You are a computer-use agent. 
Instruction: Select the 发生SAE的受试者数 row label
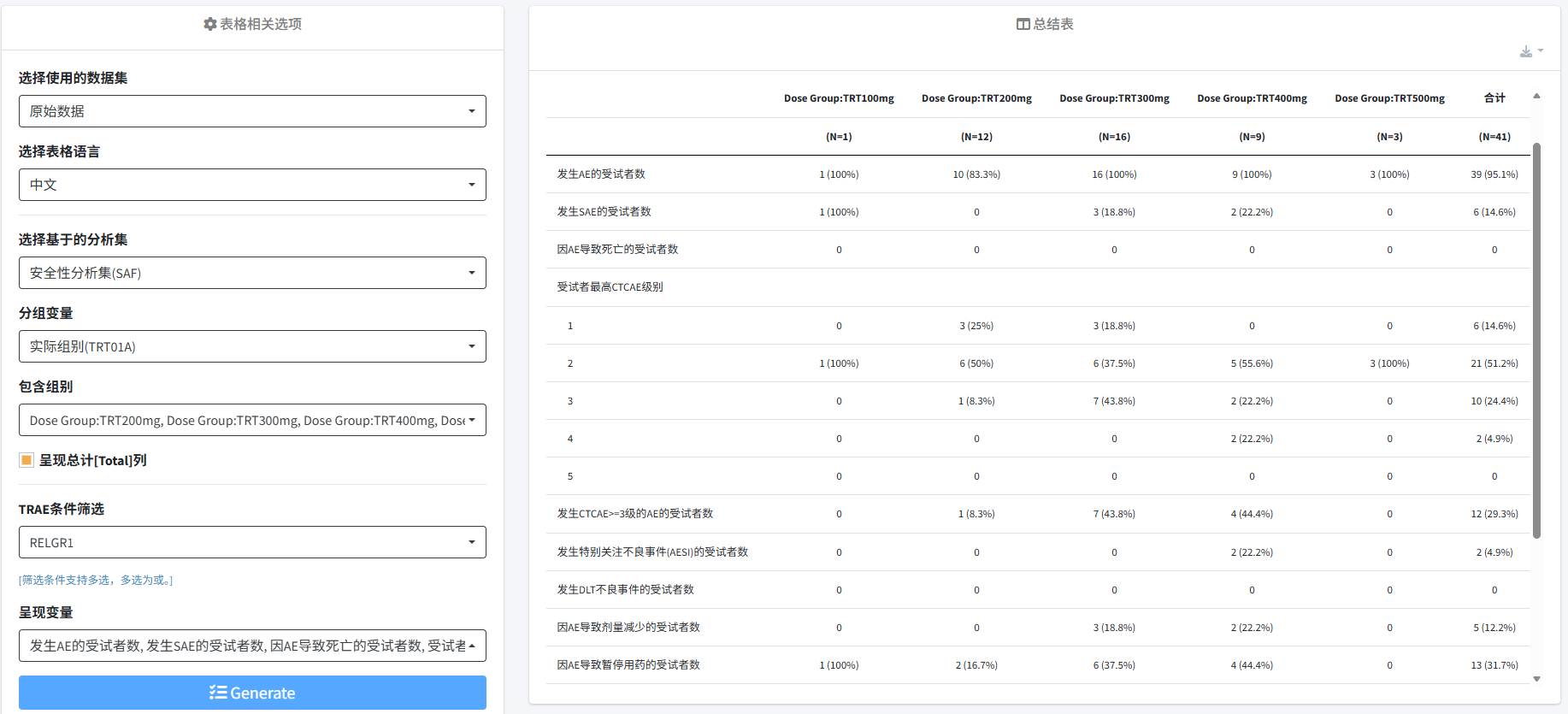[x=604, y=212]
